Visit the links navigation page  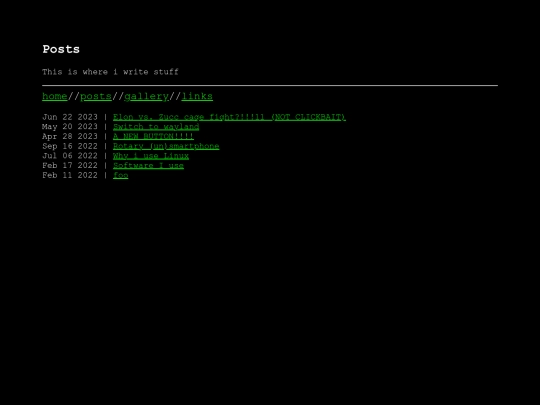[197, 96]
